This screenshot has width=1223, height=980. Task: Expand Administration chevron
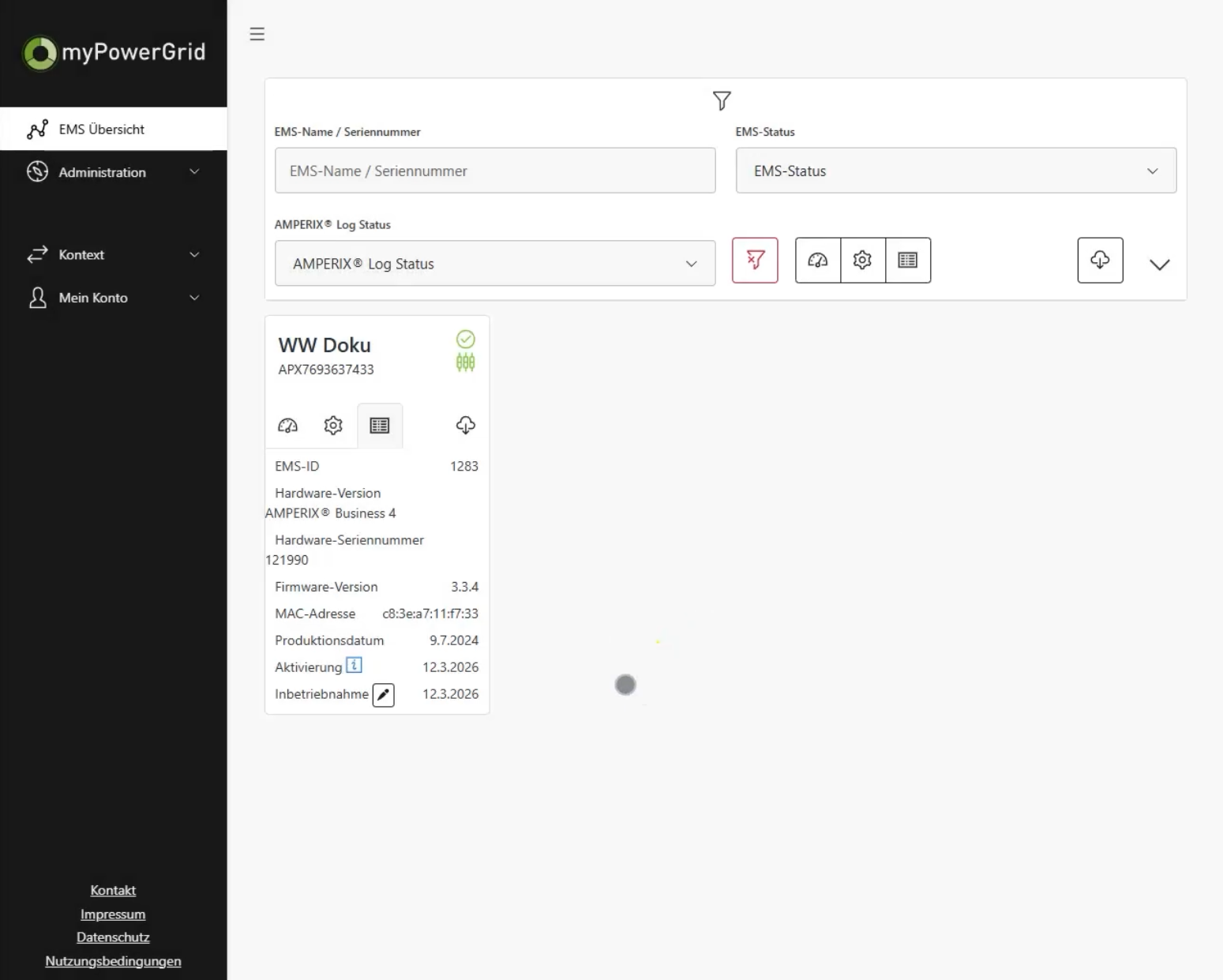pos(194,171)
